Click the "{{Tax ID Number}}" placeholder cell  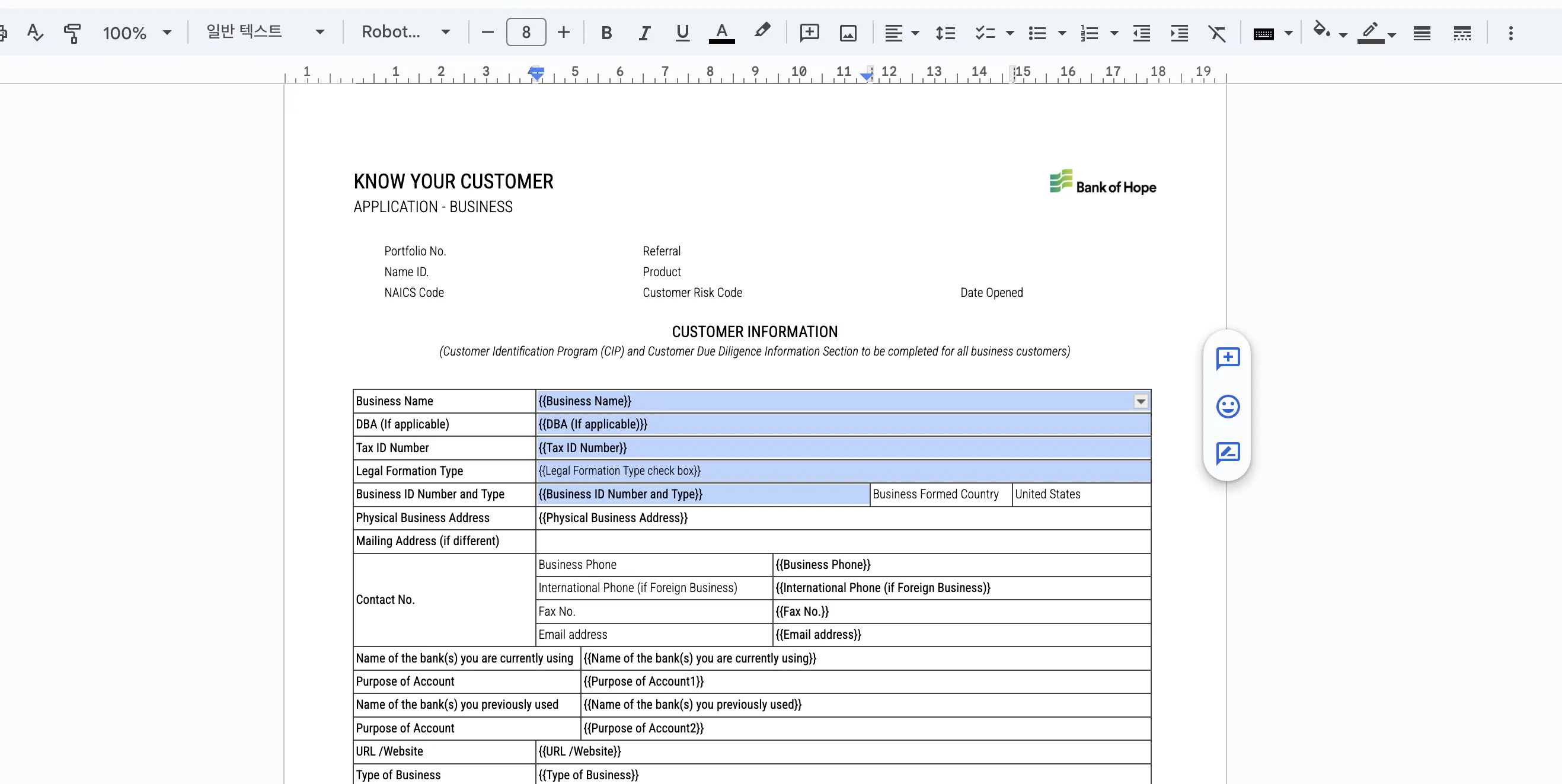(x=843, y=448)
